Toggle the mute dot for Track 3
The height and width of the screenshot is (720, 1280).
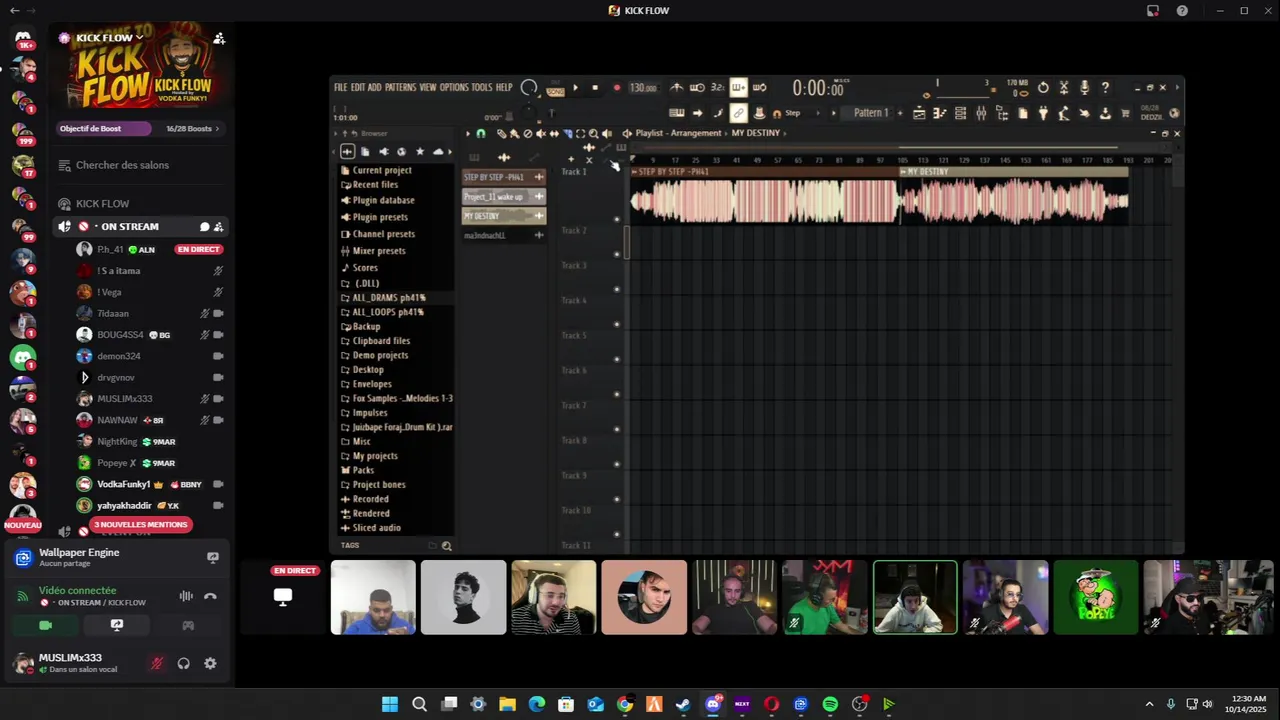pos(617,289)
